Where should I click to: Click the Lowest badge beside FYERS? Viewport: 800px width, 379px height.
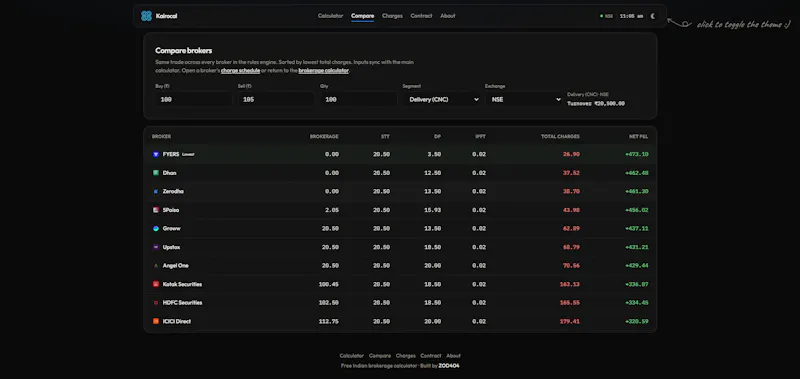[188, 154]
